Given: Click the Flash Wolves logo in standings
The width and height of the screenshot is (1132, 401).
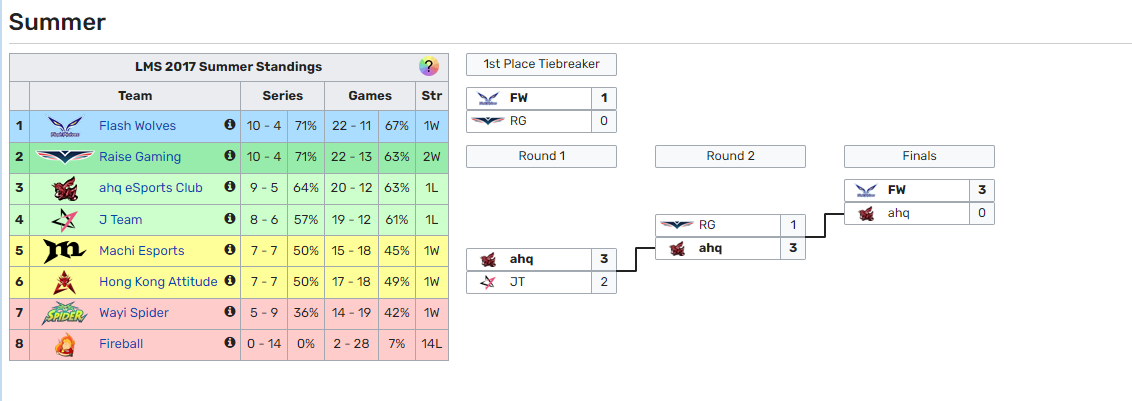Looking at the screenshot, I should tap(65, 126).
